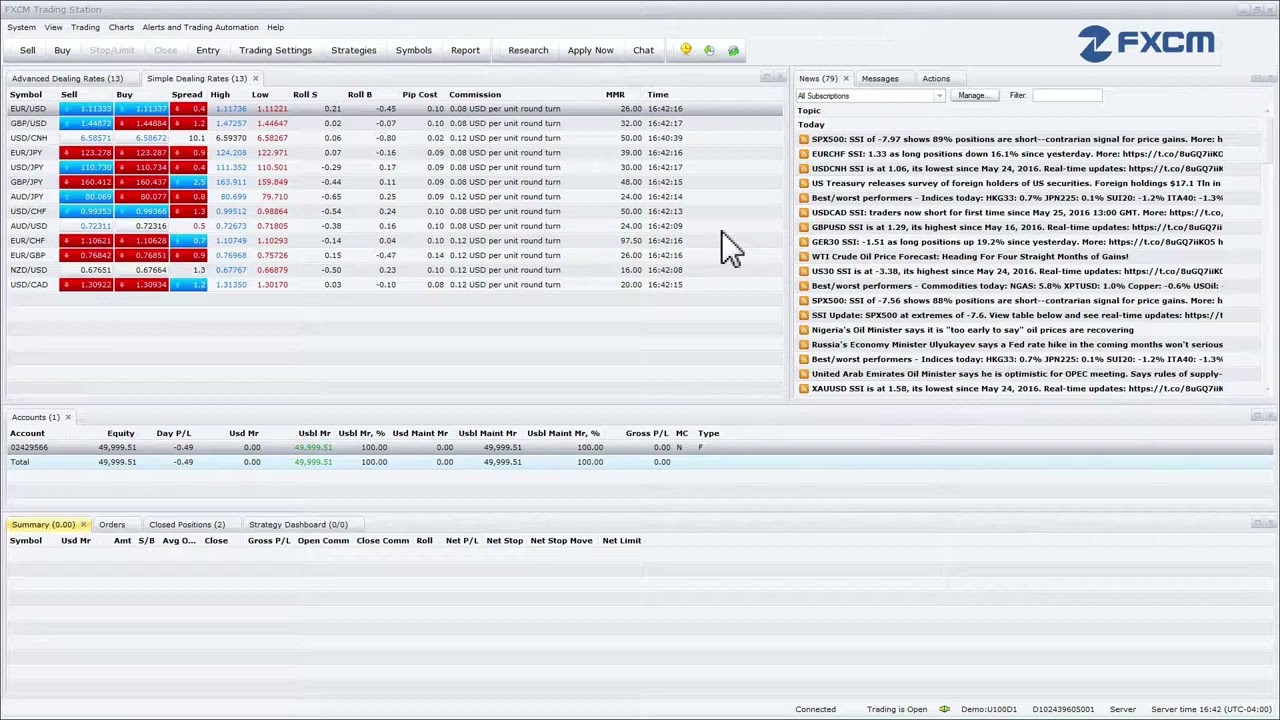Sort dealing rates by Spread column
1280x720 pixels.
187,95
